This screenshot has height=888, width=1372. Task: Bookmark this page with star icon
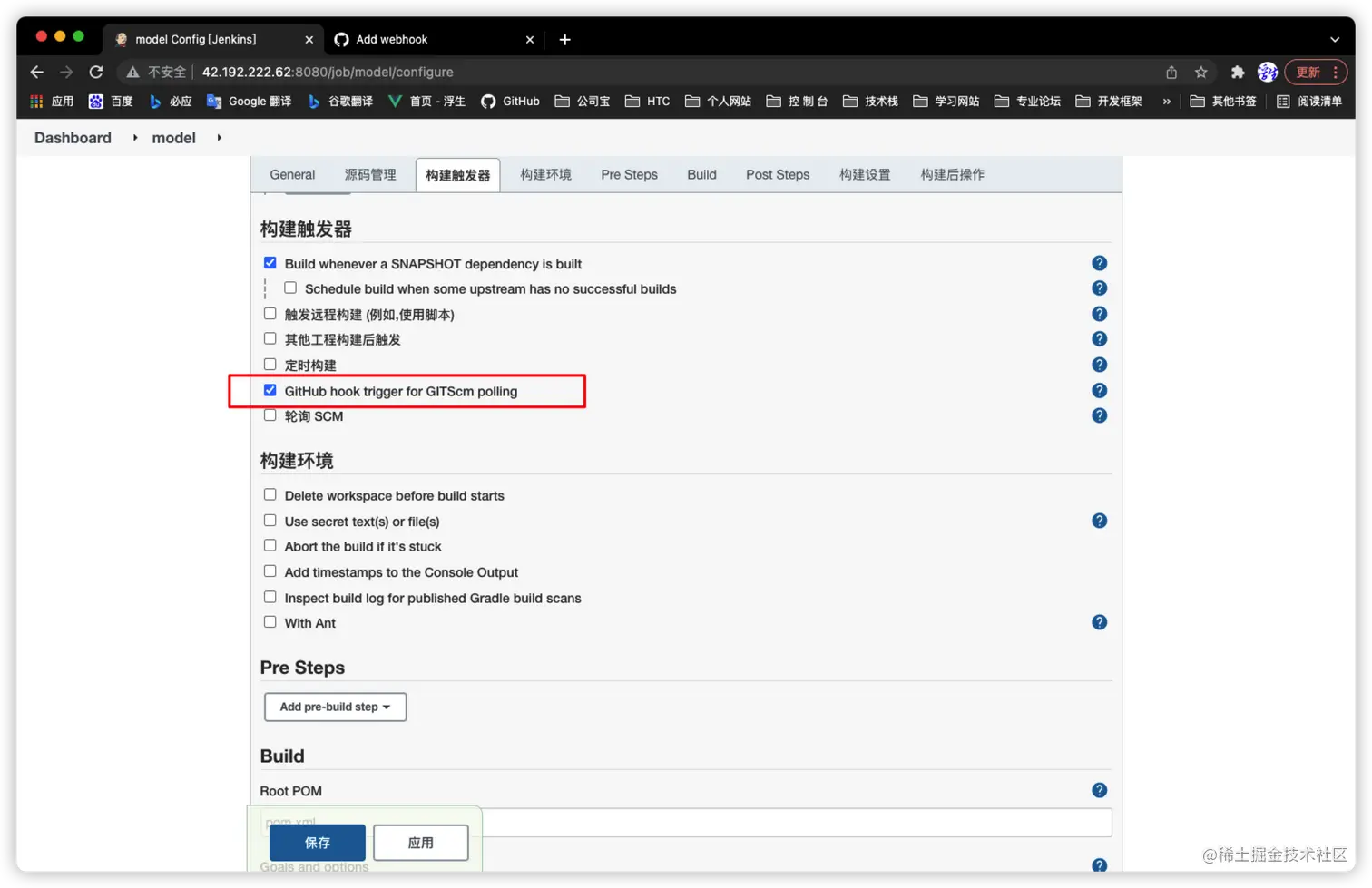[1200, 72]
